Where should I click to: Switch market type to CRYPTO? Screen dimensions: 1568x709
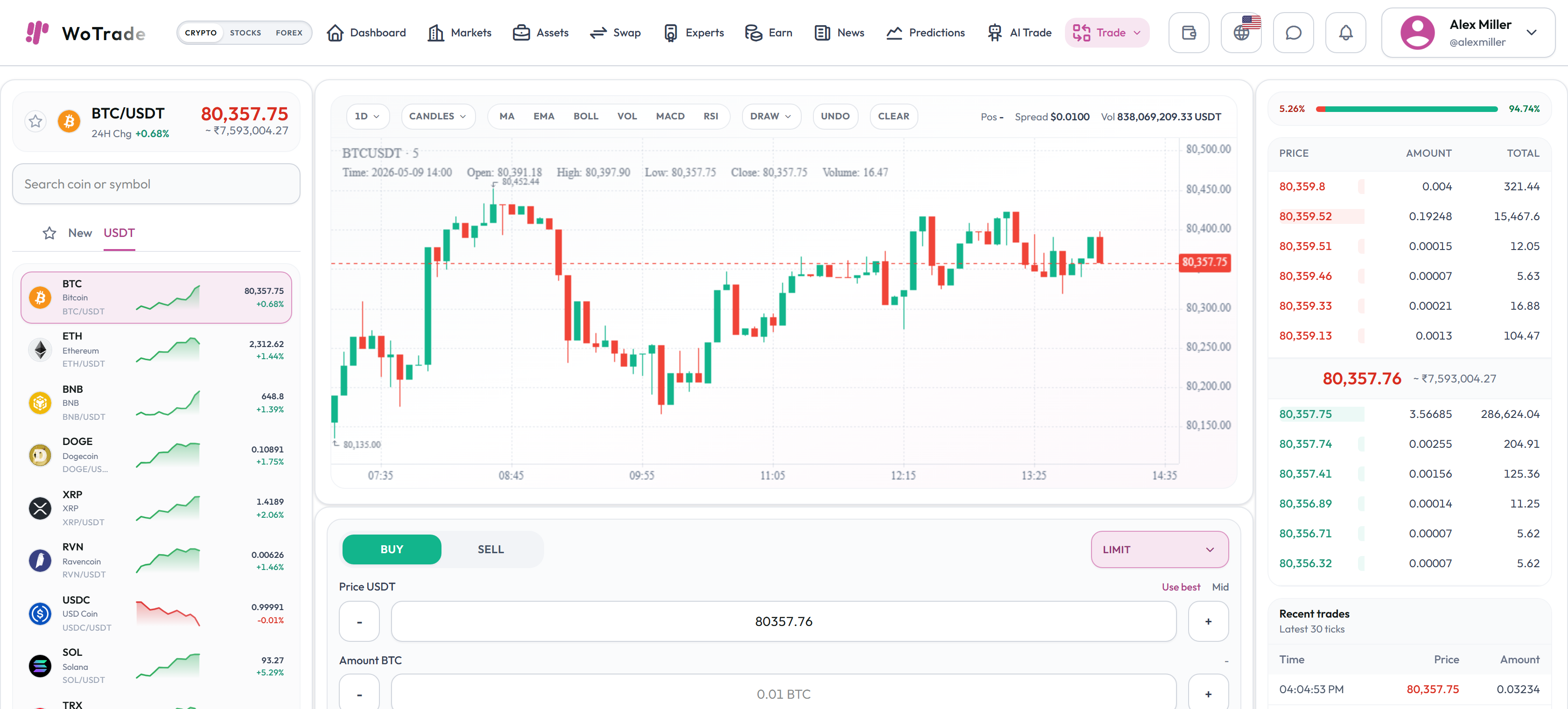200,33
